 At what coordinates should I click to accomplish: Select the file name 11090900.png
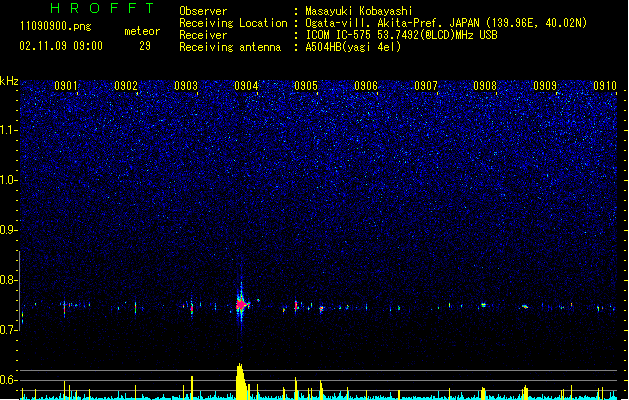point(56,26)
